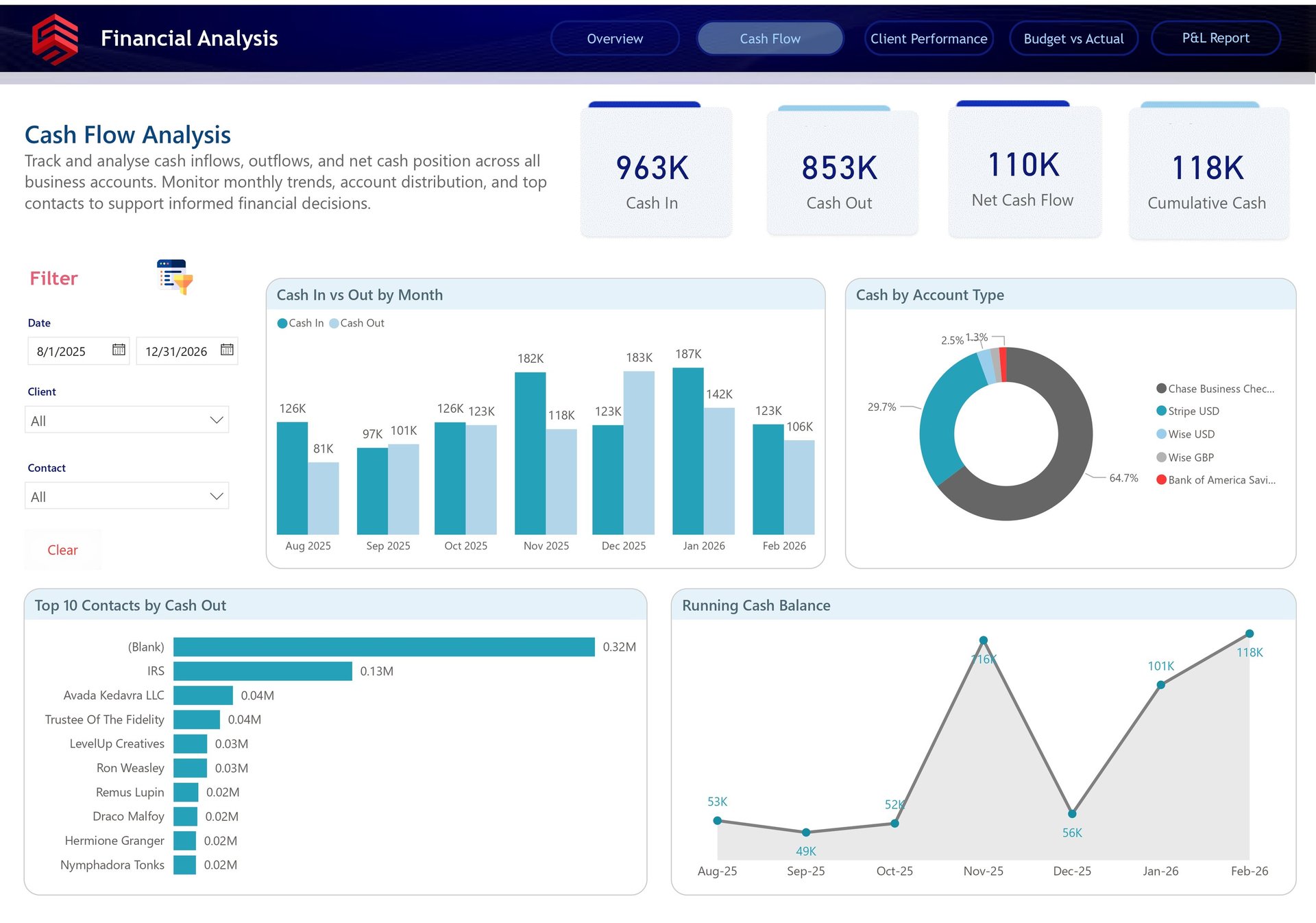The height and width of the screenshot is (923, 1316).
Task: Click the Cash Out legend marker
Action: point(334,323)
